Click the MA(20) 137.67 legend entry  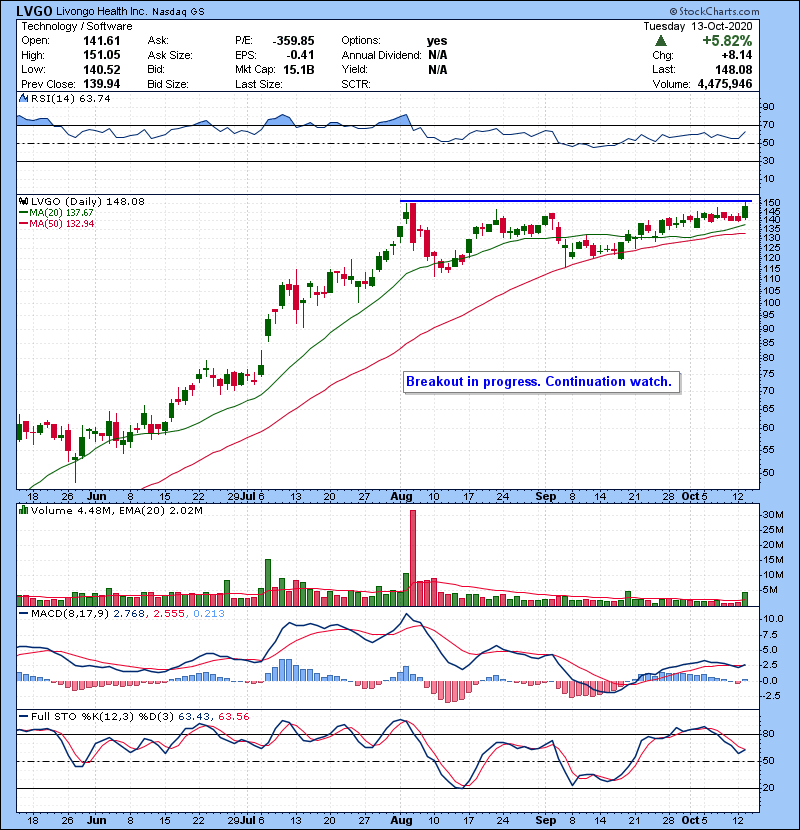click(56, 213)
